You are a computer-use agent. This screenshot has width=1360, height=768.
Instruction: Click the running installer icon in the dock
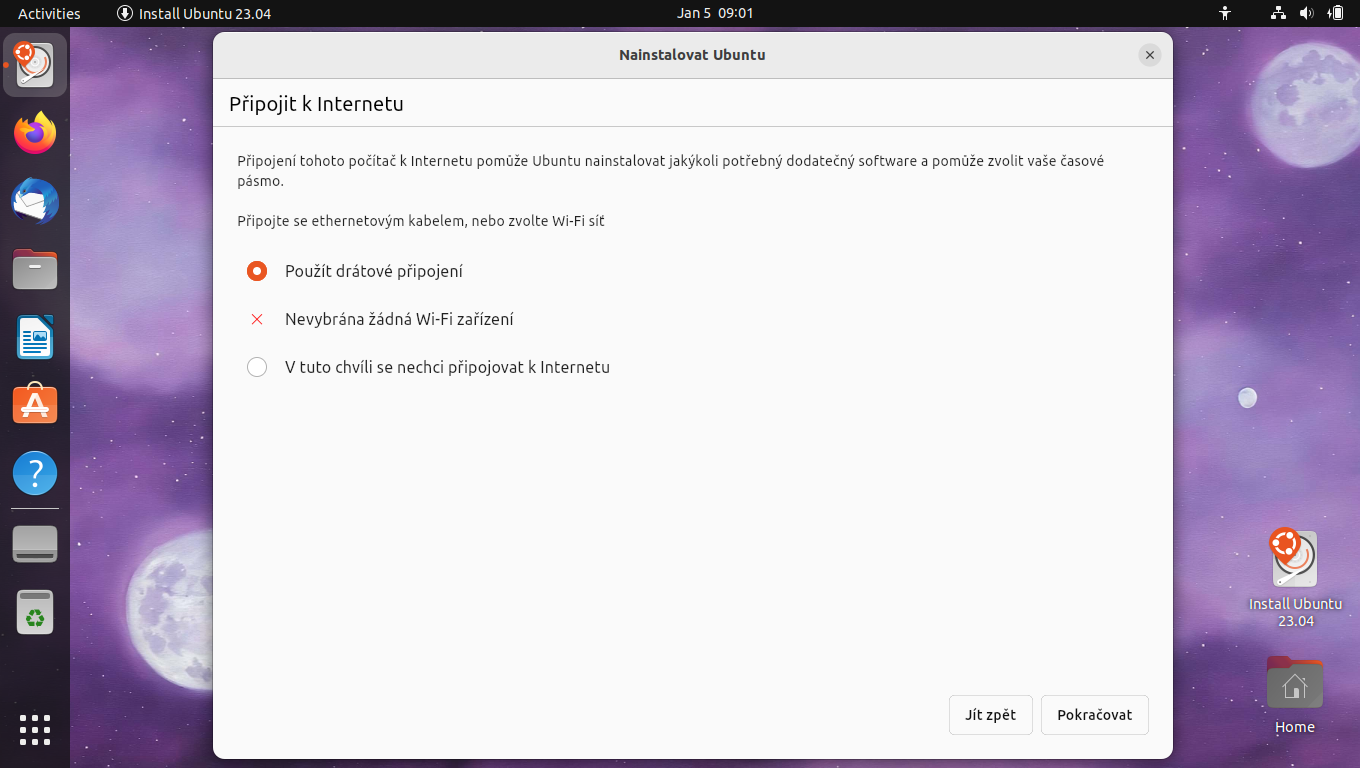(x=34, y=65)
